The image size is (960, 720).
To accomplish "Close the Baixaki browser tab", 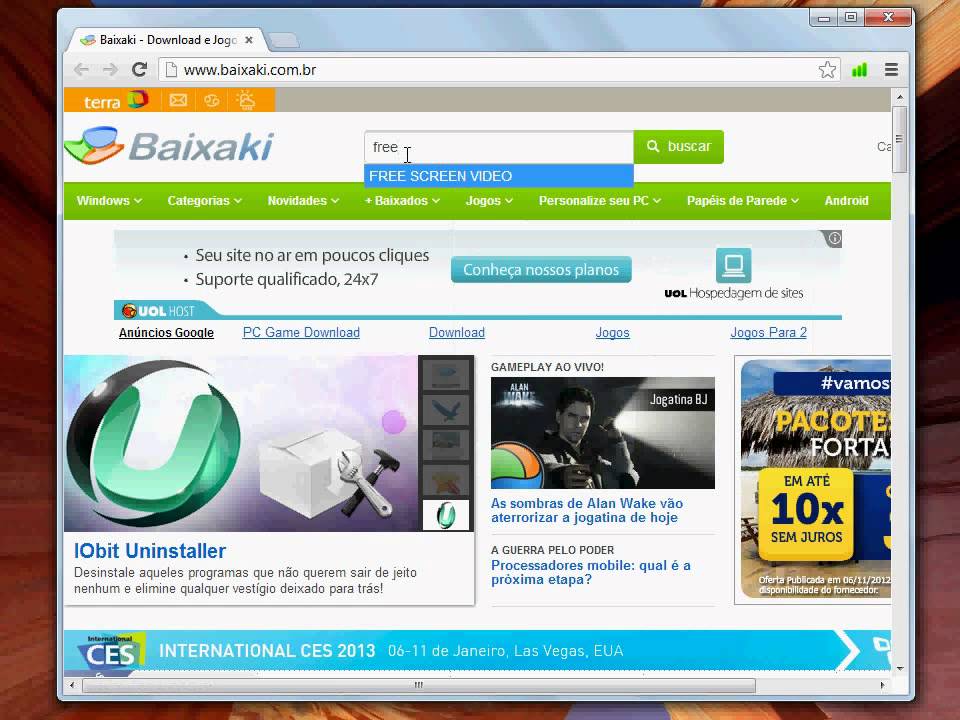I will (249, 40).
